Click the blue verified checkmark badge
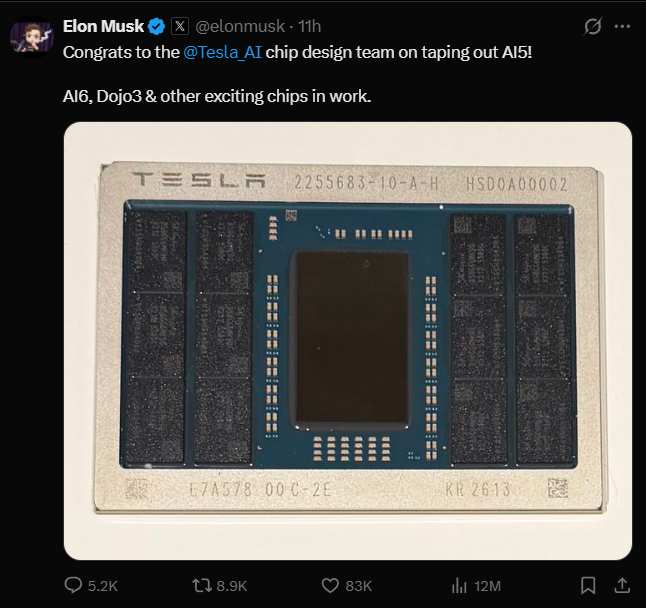Screen dimensions: 646x608 pyautogui.click(x=157, y=26)
